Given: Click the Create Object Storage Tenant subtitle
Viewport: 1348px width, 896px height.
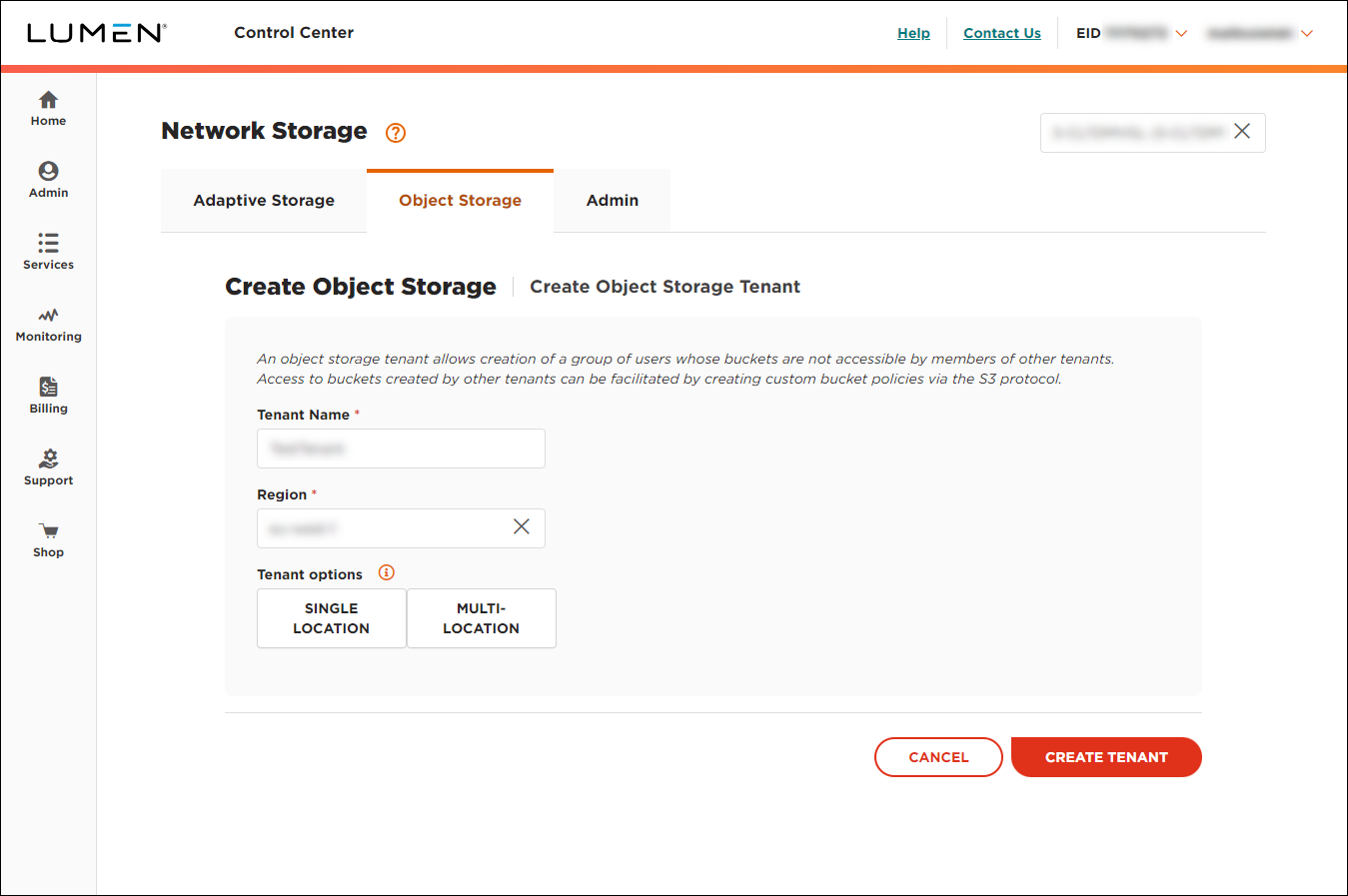Looking at the screenshot, I should pyautogui.click(x=665, y=287).
